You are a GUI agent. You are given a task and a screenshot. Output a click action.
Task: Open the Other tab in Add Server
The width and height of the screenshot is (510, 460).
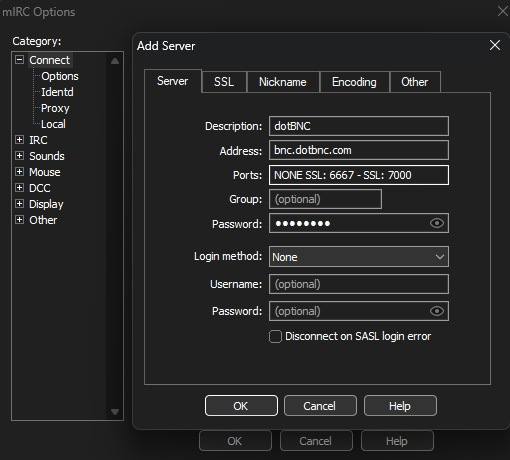point(415,82)
